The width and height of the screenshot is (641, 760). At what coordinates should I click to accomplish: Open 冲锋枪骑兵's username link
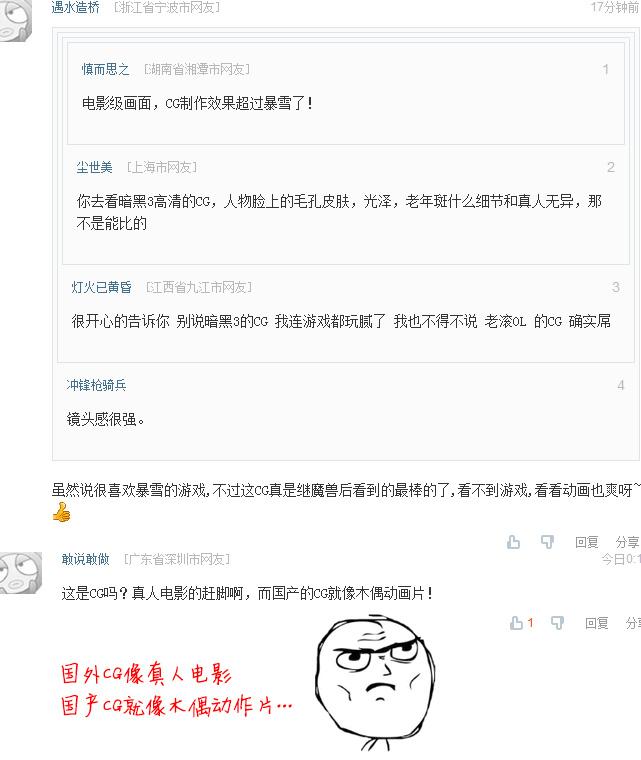coord(96,385)
